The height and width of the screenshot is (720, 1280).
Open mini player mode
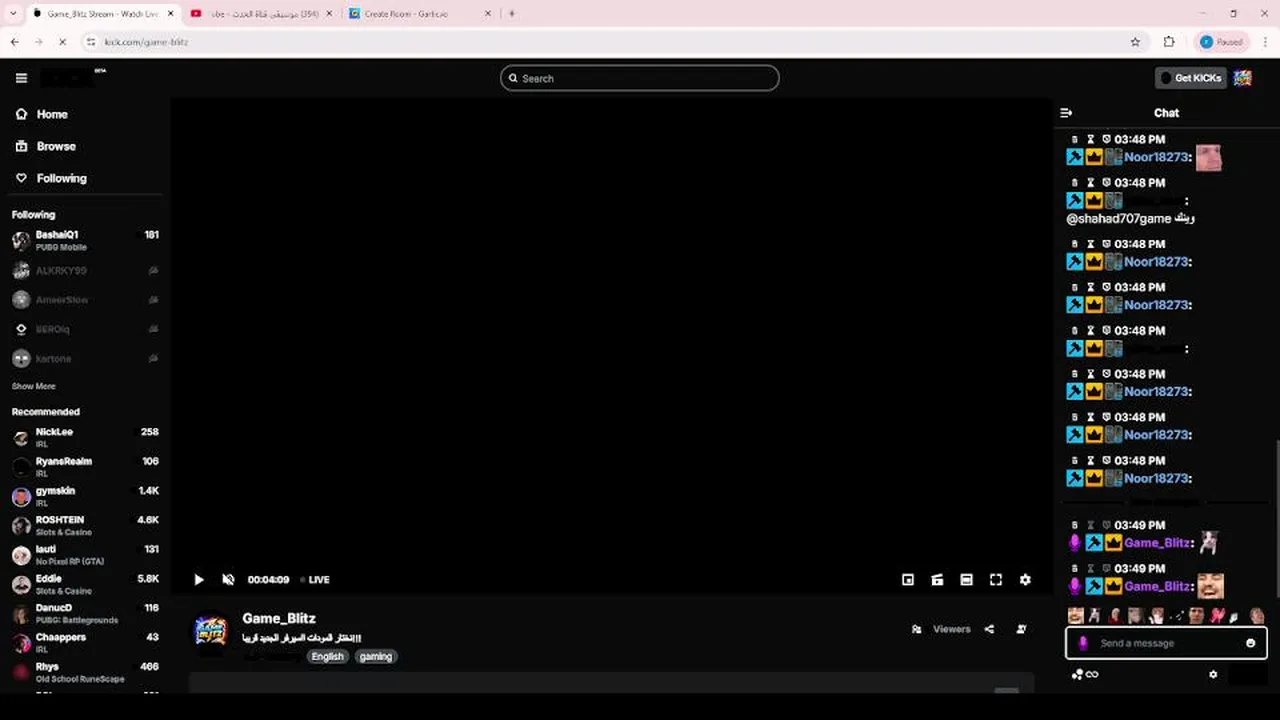click(x=908, y=580)
